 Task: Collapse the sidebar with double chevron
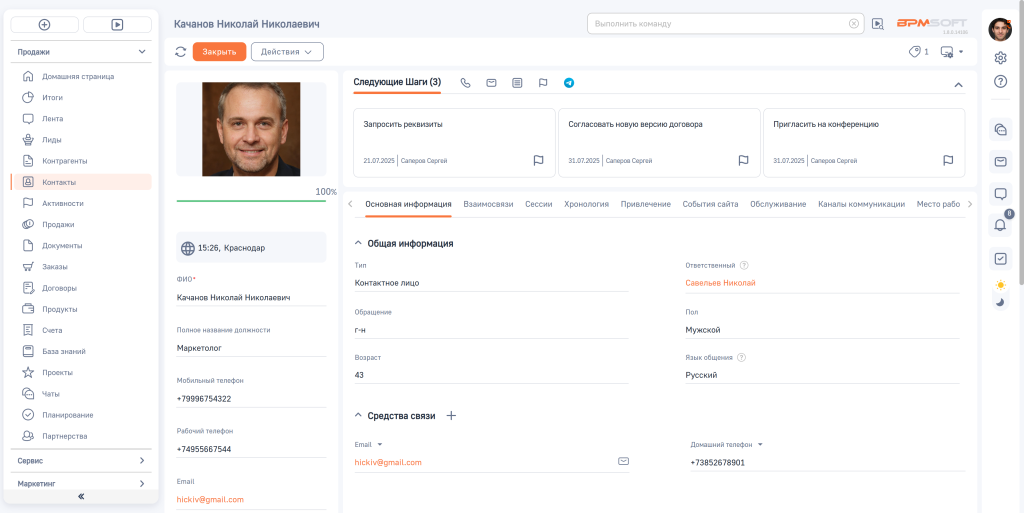point(81,497)
